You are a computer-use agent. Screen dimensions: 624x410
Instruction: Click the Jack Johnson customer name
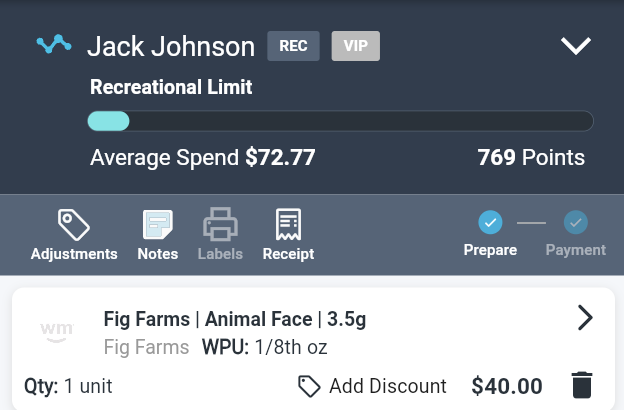(171, 46)
